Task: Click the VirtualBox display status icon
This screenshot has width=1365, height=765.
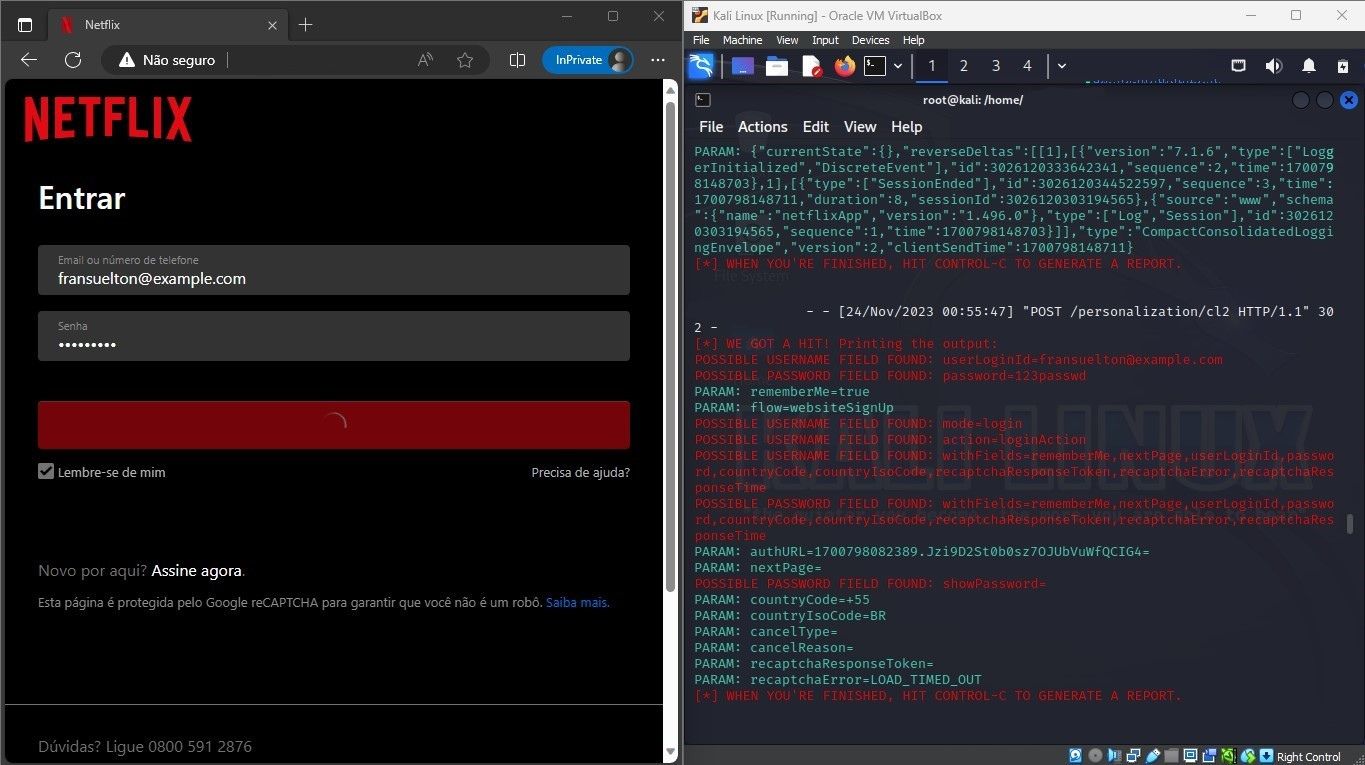Action: [1190, 756]
